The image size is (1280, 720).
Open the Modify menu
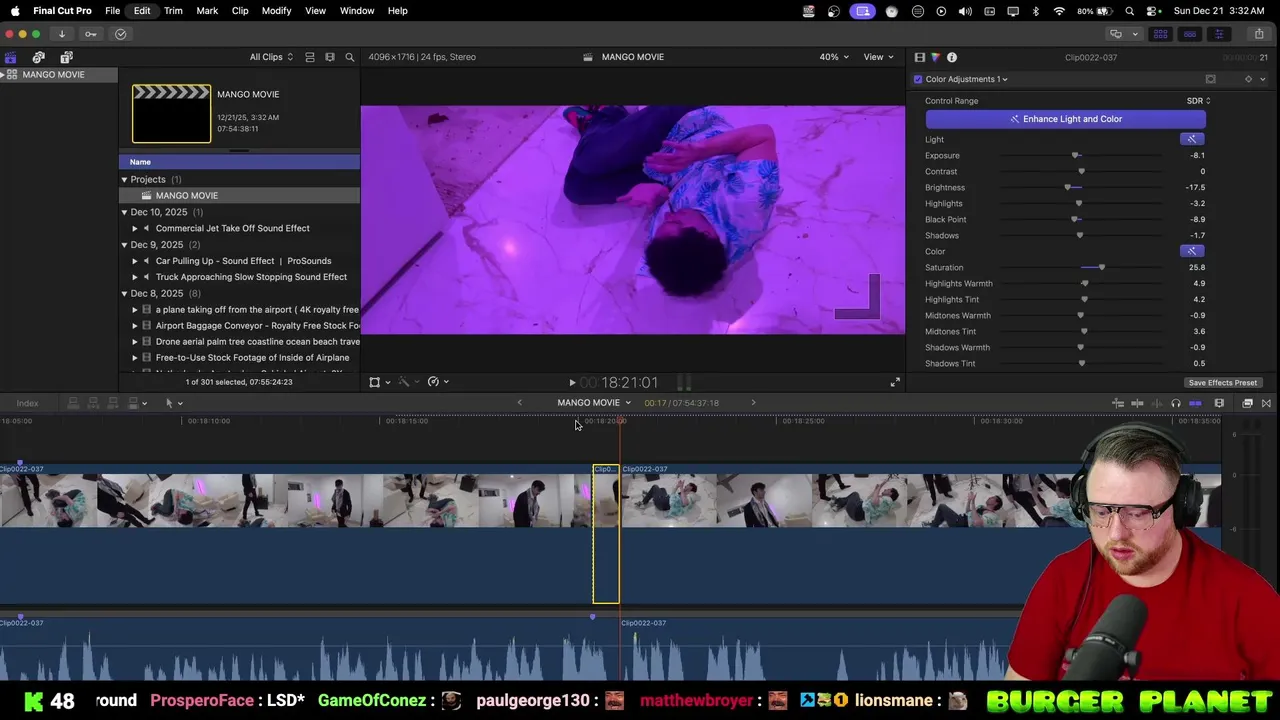(276, 11)
